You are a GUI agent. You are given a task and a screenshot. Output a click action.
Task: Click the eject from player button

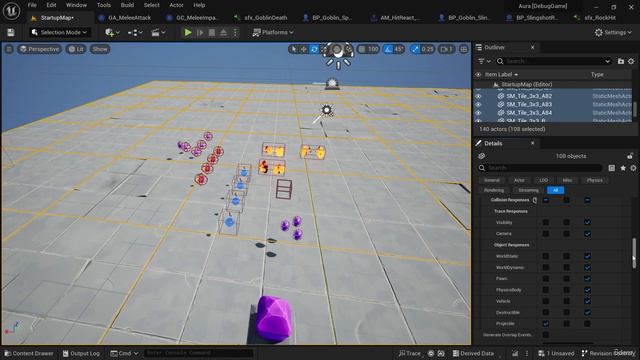tap(223, 32)
